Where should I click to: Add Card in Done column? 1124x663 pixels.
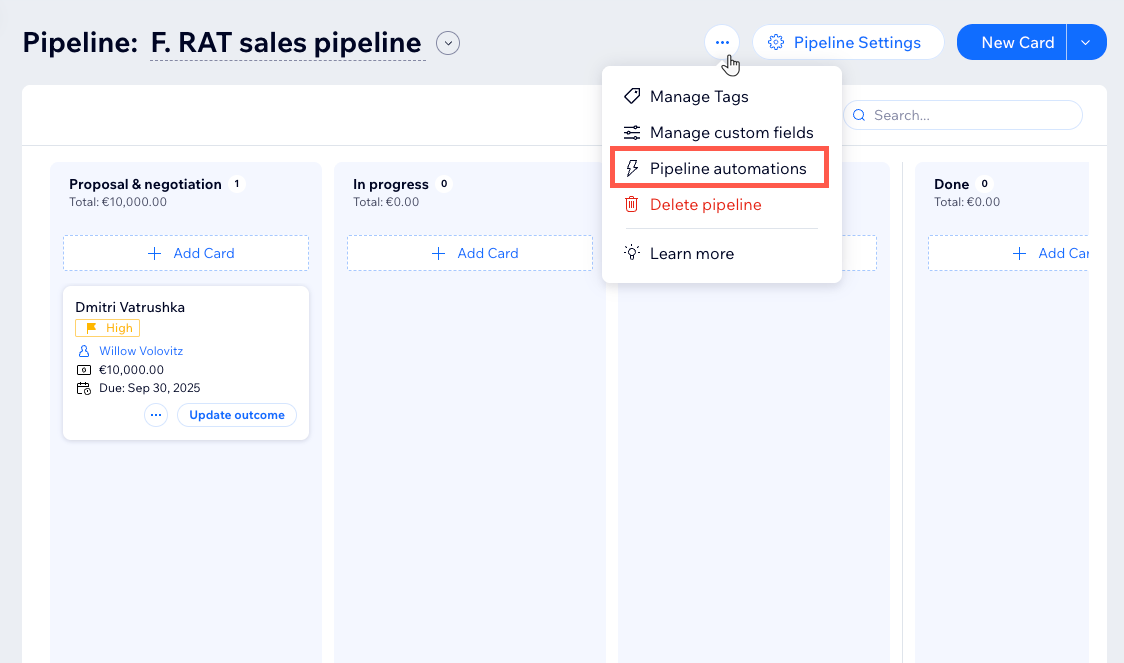pos(1008,253)
